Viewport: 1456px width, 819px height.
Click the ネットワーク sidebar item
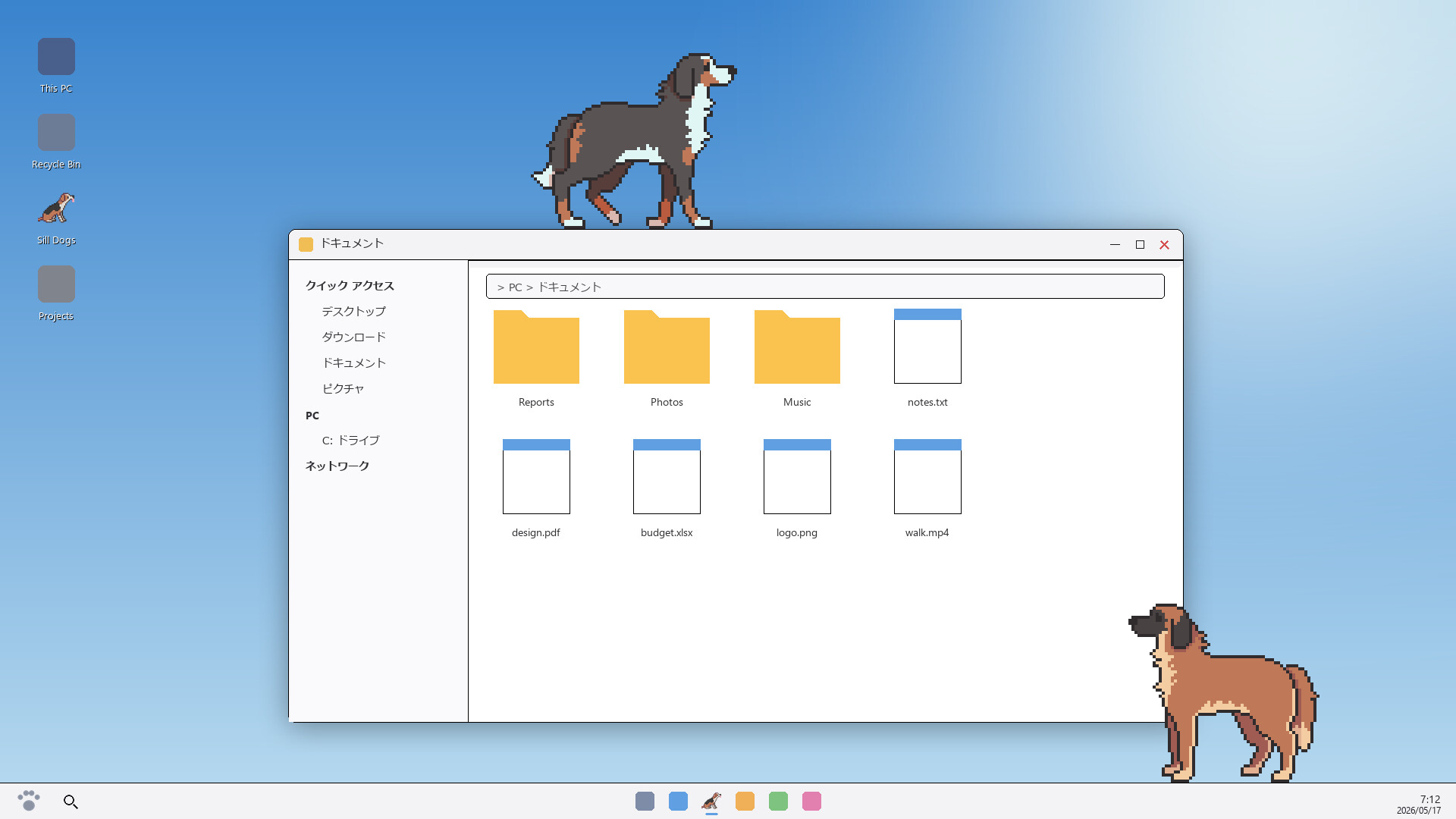[337, 466]
